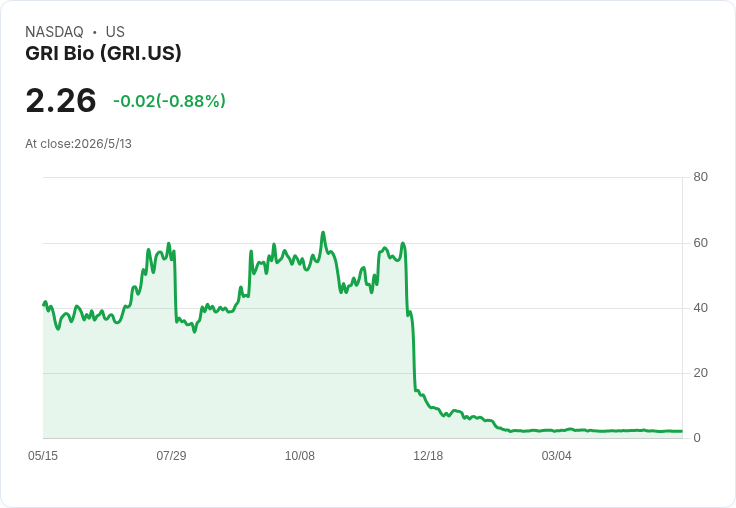This screenshot has height=508, width=736.
Task: Click the NASDAQ exchange label
Action: click(x=54, y=32)
